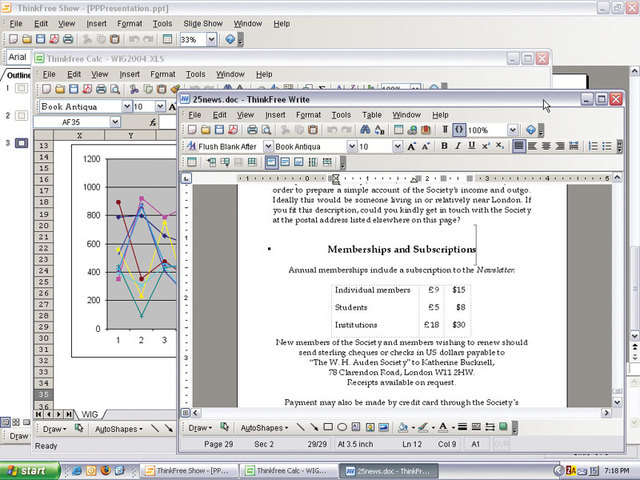Viewport: 640px width, 480px height.
Task: Open AF35 cell name box dropdown
Action: 115,122
